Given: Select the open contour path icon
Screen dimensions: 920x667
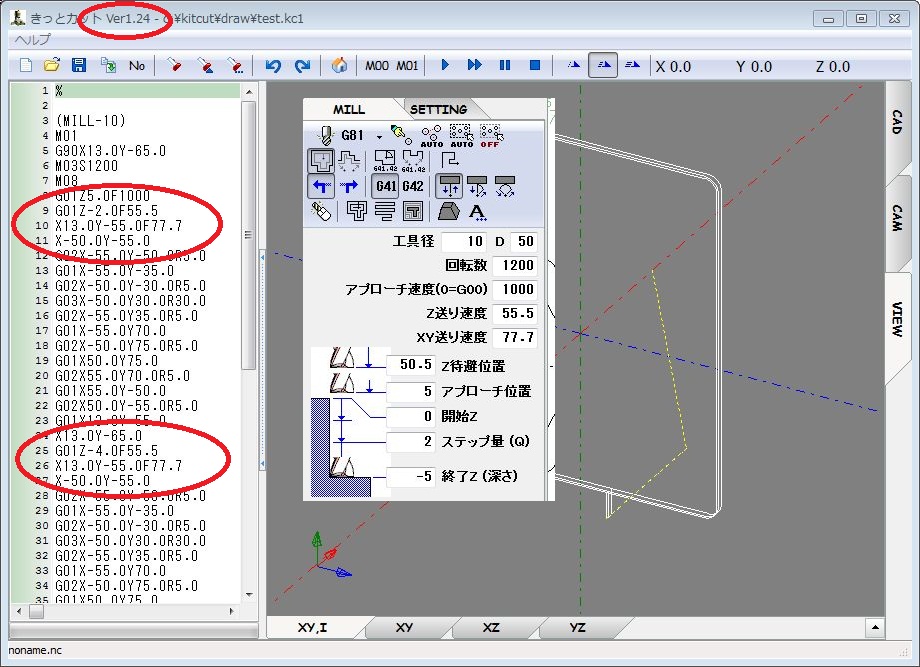Looking at the screenshot, I should point(350,160).
